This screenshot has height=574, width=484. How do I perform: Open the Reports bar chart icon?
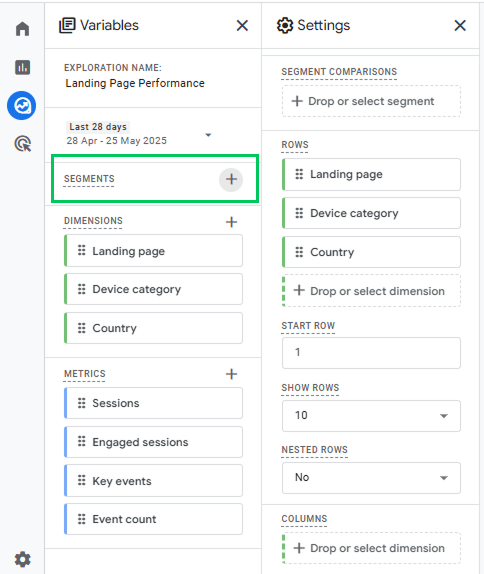(x=22, y=67)
